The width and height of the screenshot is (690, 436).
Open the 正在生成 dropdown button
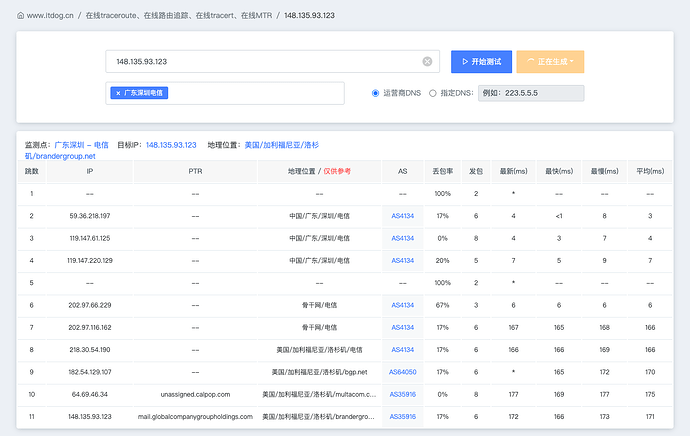550,62
